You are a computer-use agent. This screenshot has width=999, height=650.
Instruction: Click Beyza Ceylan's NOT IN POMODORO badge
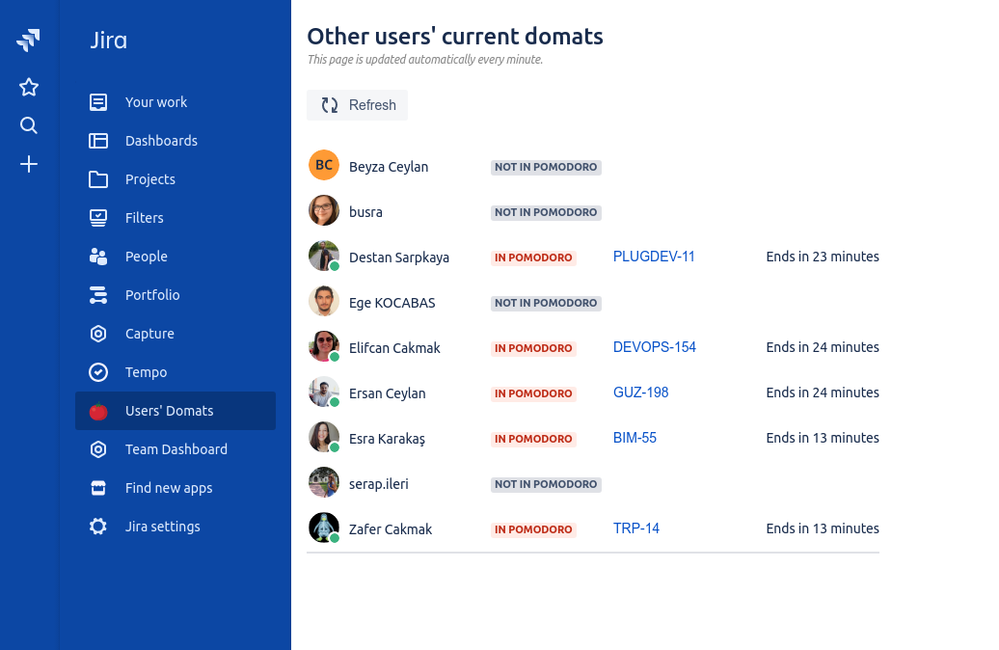point(546,167)
